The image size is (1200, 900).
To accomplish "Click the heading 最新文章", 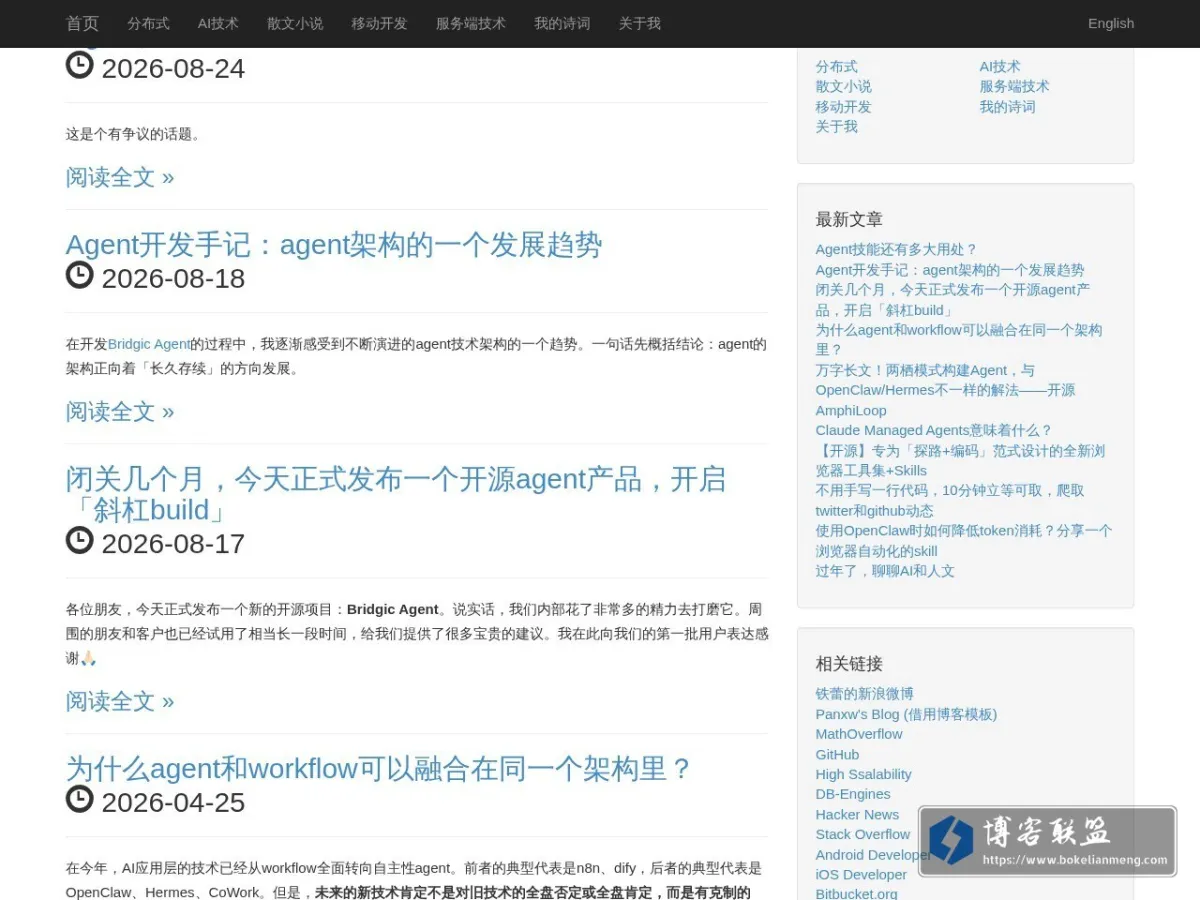I will (x=849, y=219).
